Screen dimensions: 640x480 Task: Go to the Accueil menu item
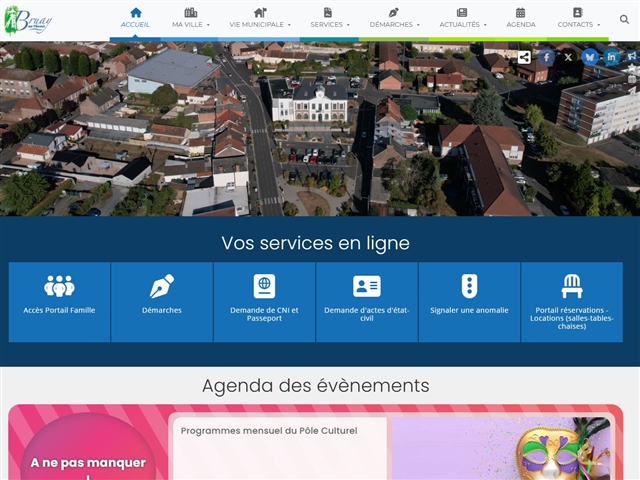[135, 24]
